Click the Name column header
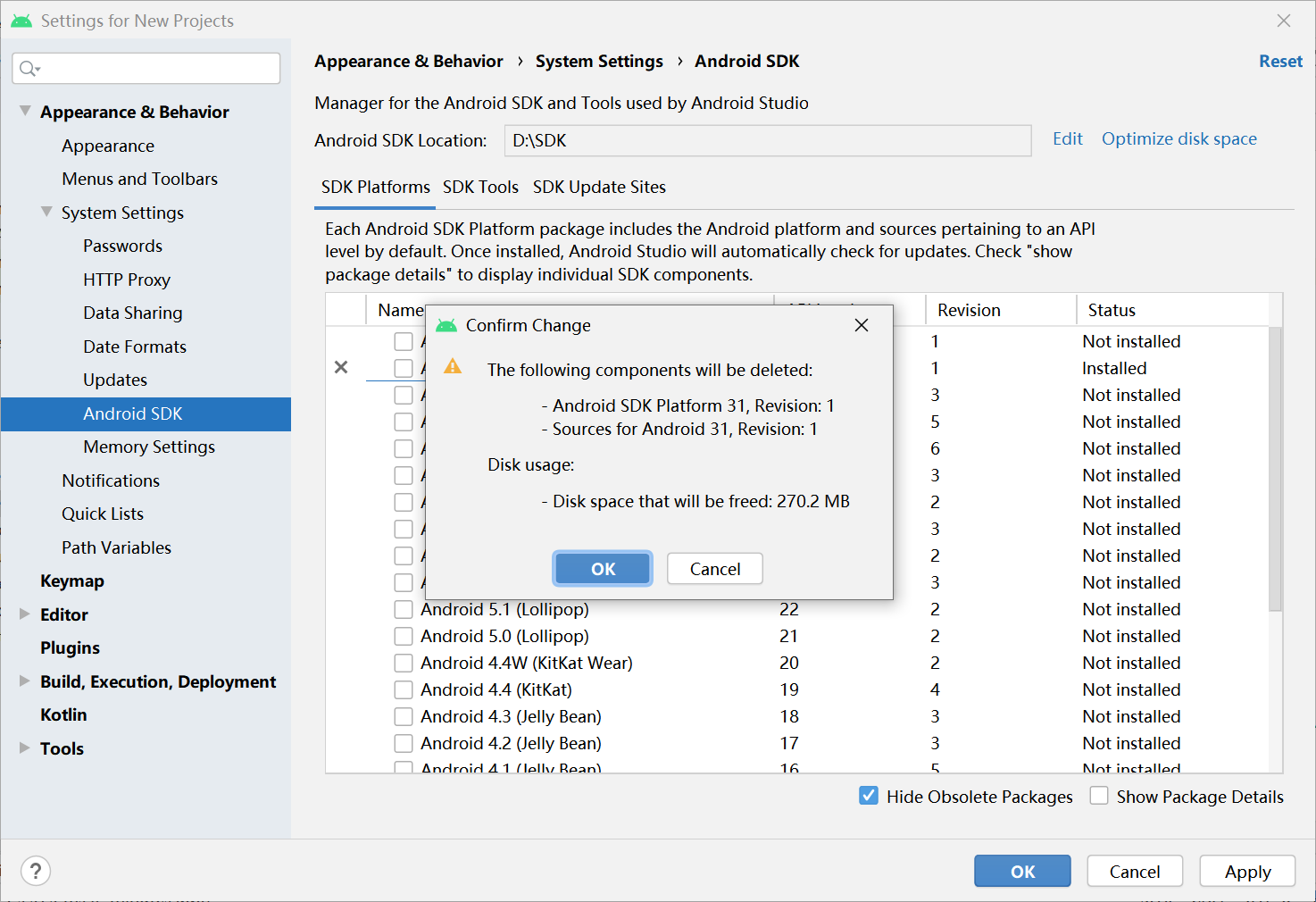Screen dimensions: 1316x902 point(399,310)
